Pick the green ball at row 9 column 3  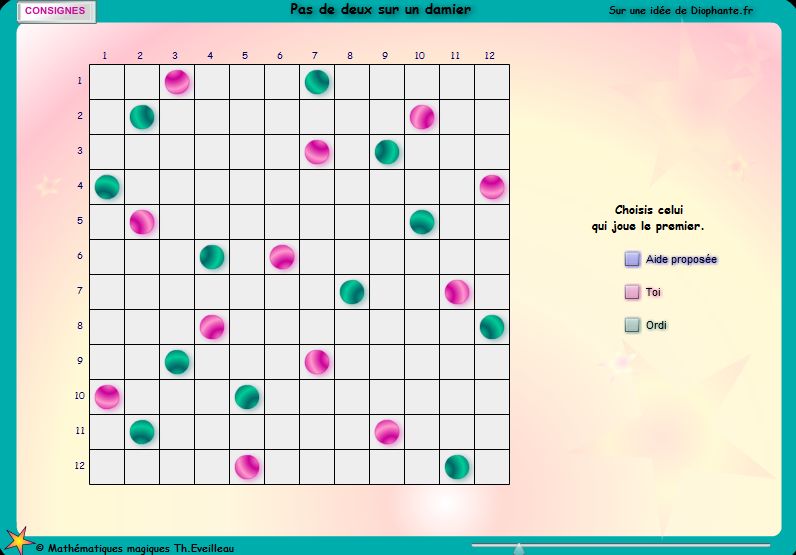coord(177,363)
